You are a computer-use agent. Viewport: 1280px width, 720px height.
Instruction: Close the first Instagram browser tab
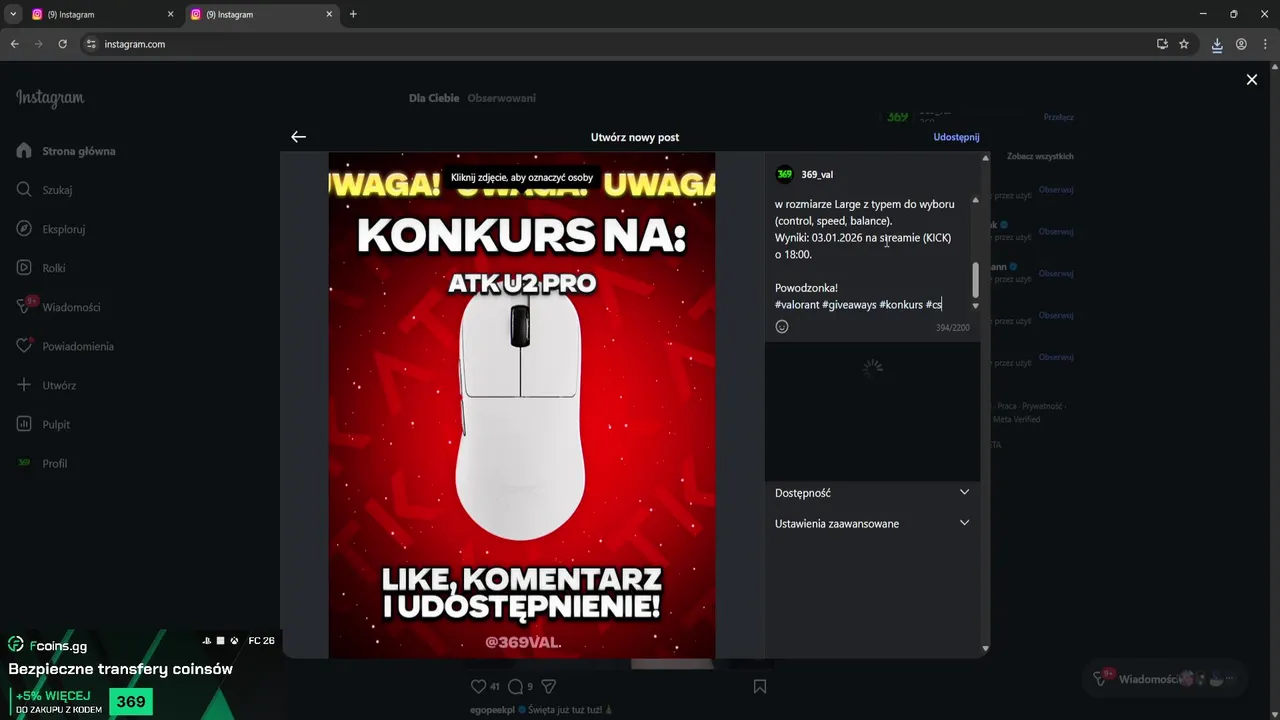[x=170, y=14]
